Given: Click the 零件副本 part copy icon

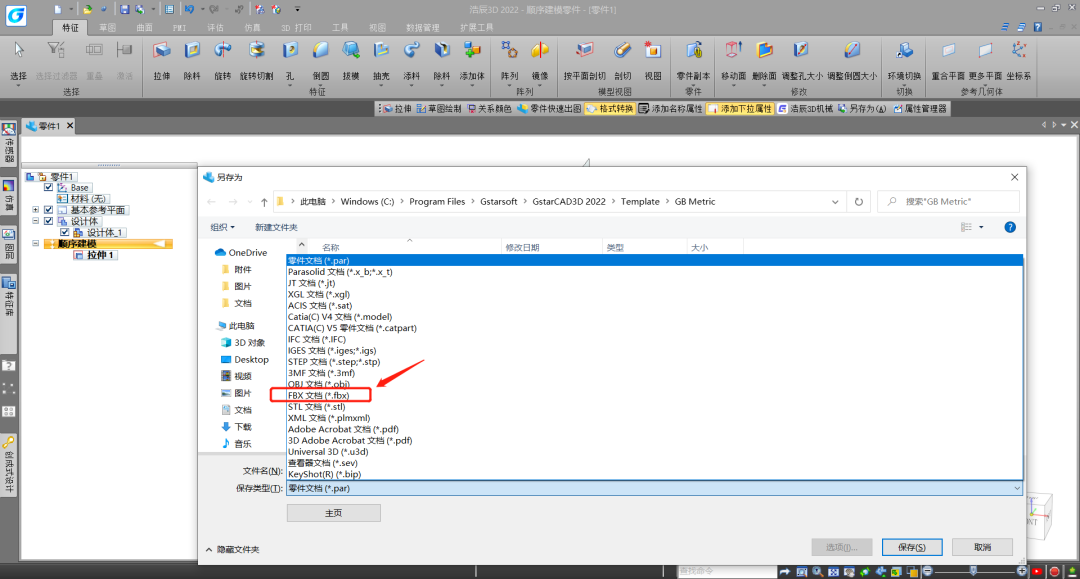Looking at the screenshot, I should click(694, 51).
